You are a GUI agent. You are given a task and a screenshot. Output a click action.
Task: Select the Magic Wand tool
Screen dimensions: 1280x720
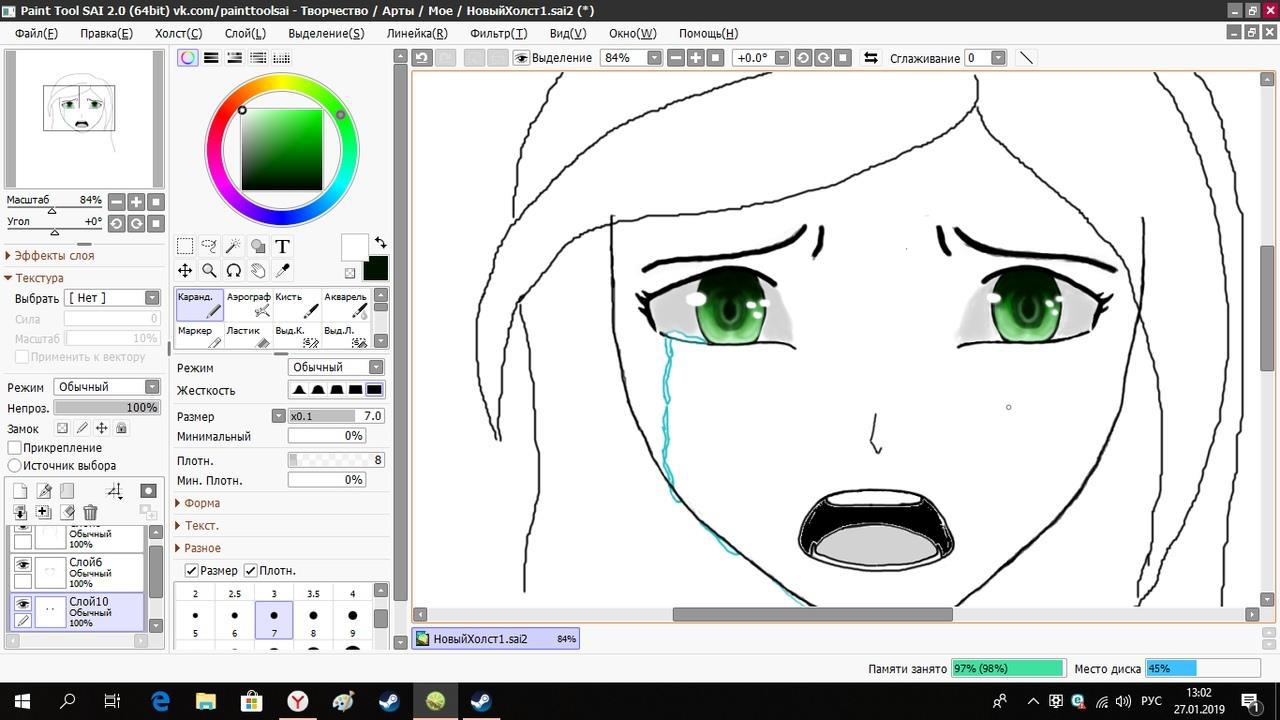233,246
